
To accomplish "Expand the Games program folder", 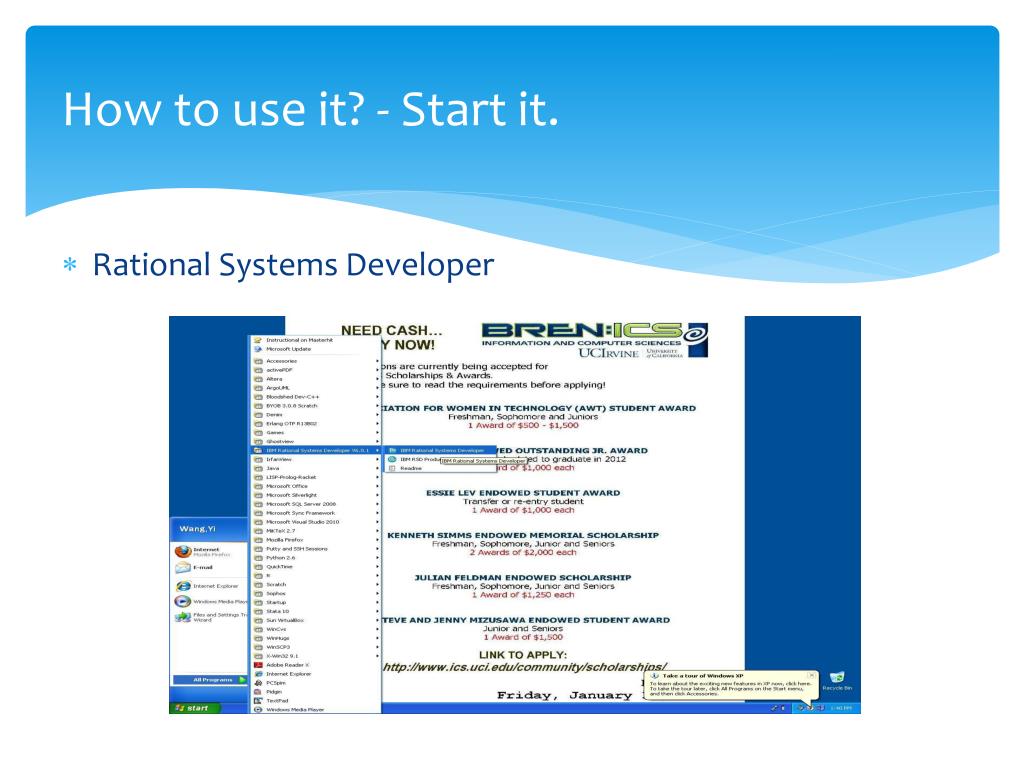I will point(315,433).
